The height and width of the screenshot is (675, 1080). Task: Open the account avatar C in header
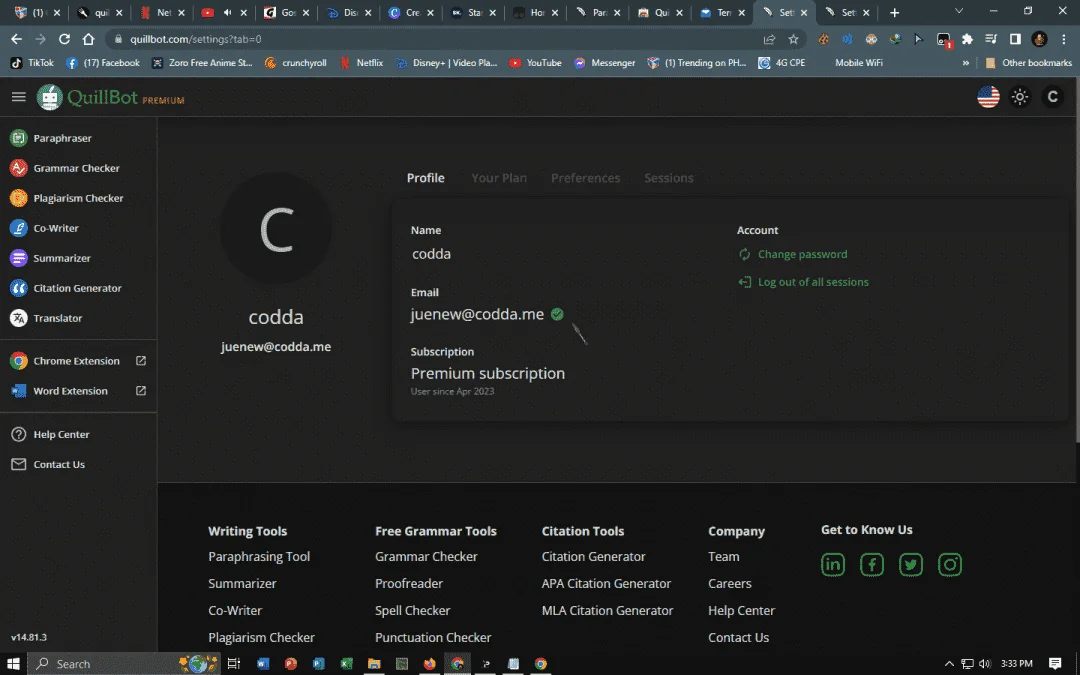pyautogui.click(x=1052, y=97)
